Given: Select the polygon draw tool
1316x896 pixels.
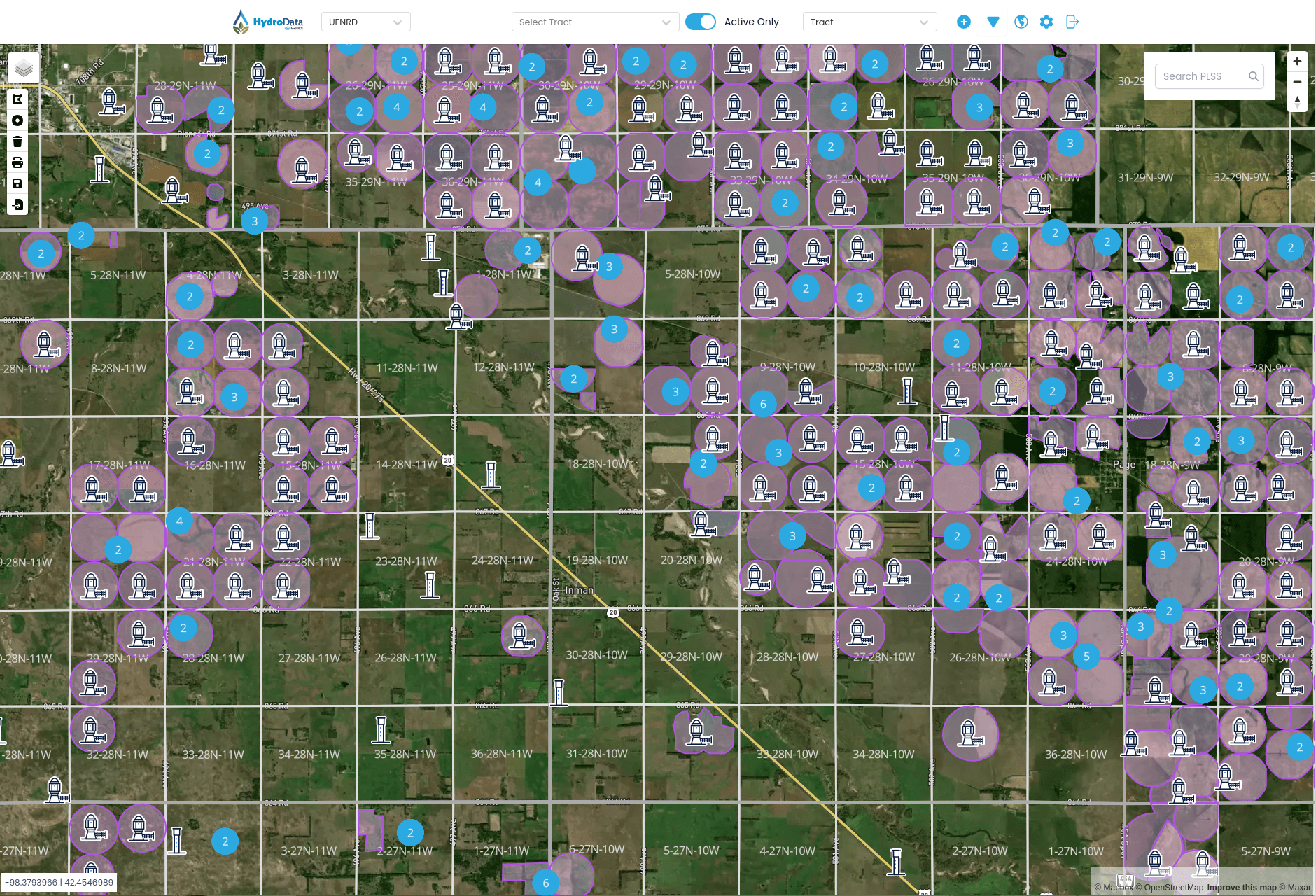Looking at the screenshot, I should click(17, 99).
